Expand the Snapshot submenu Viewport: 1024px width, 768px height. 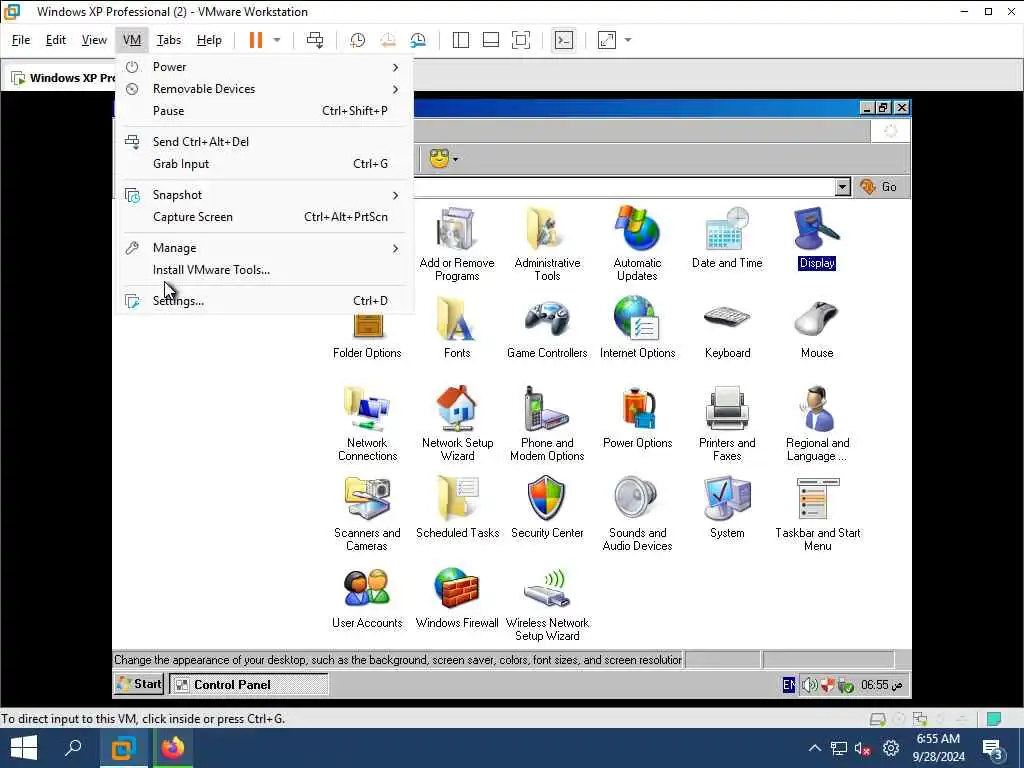(x=264, y=195)
